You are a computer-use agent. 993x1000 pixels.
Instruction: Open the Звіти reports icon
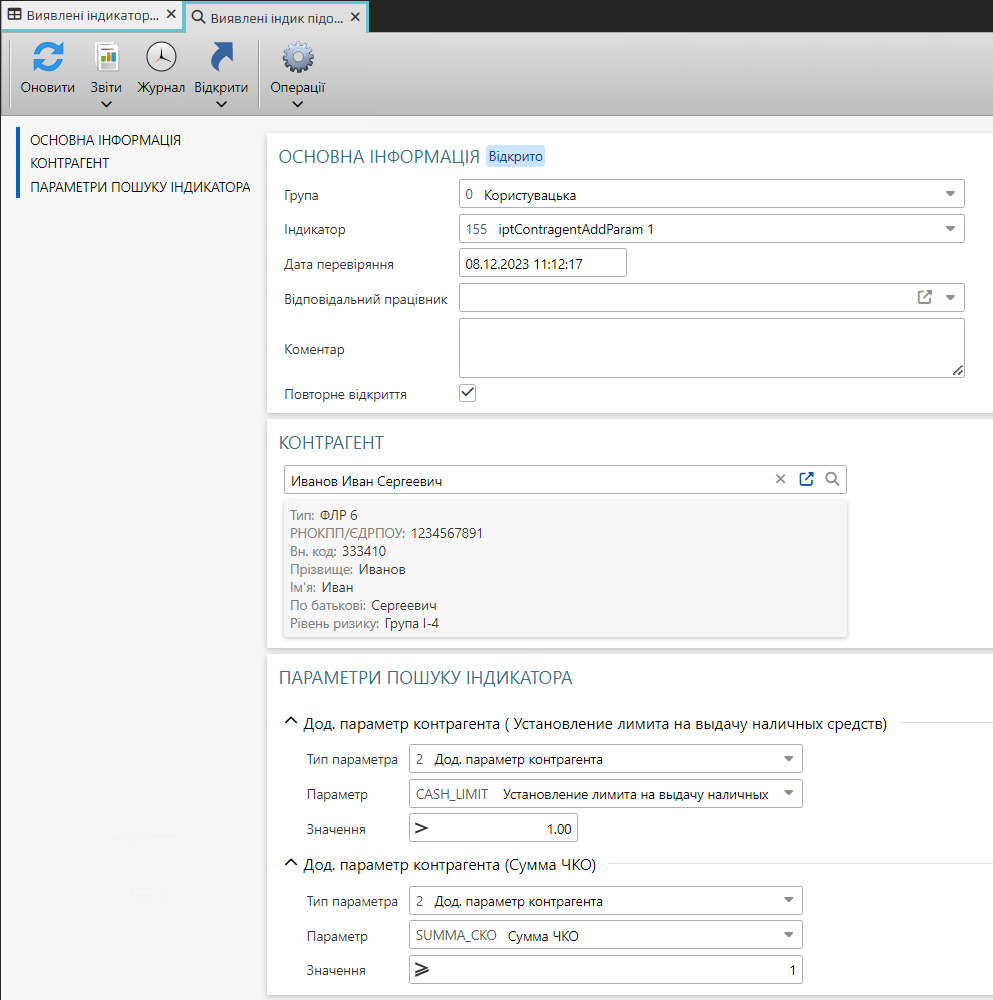[x=105, y=57]
